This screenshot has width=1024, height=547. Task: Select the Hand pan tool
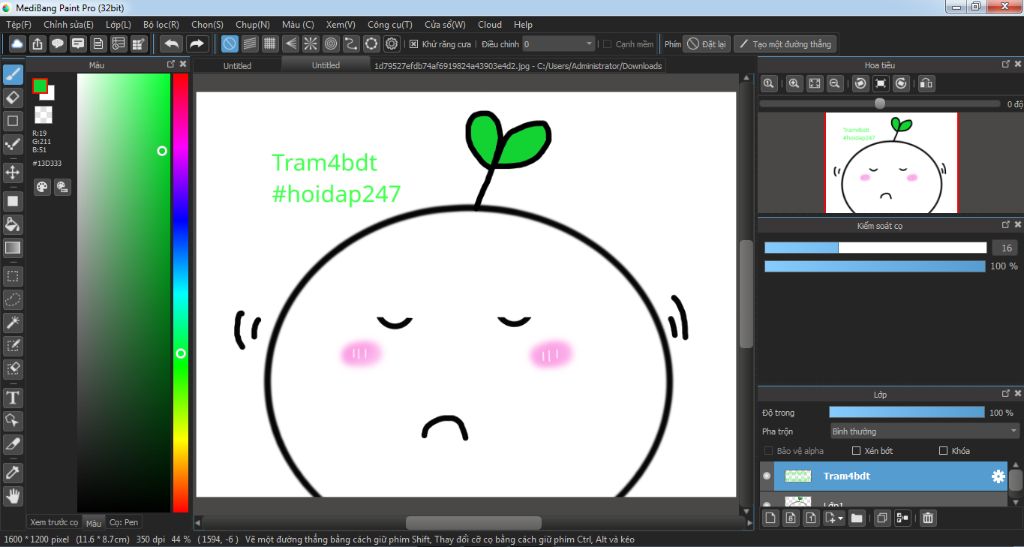pos(13,496)
